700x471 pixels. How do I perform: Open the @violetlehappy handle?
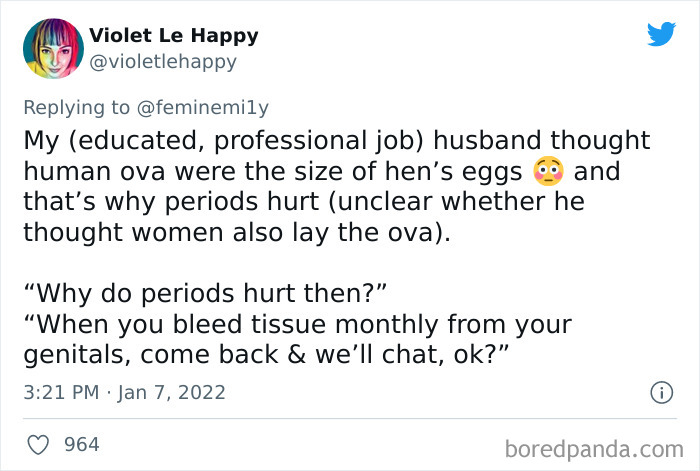tap(163, 62)
